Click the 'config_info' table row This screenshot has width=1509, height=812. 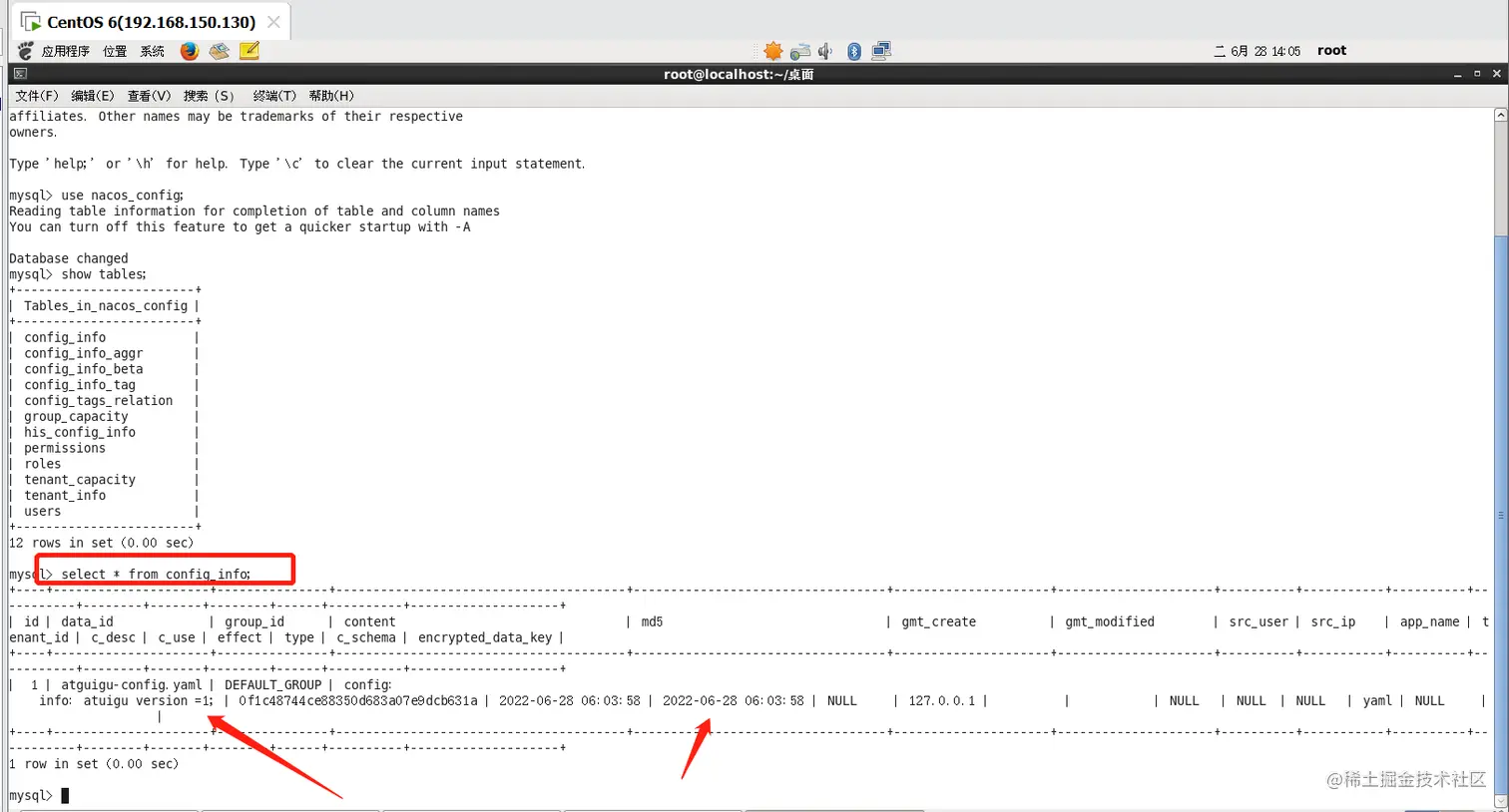pos(65,338)
